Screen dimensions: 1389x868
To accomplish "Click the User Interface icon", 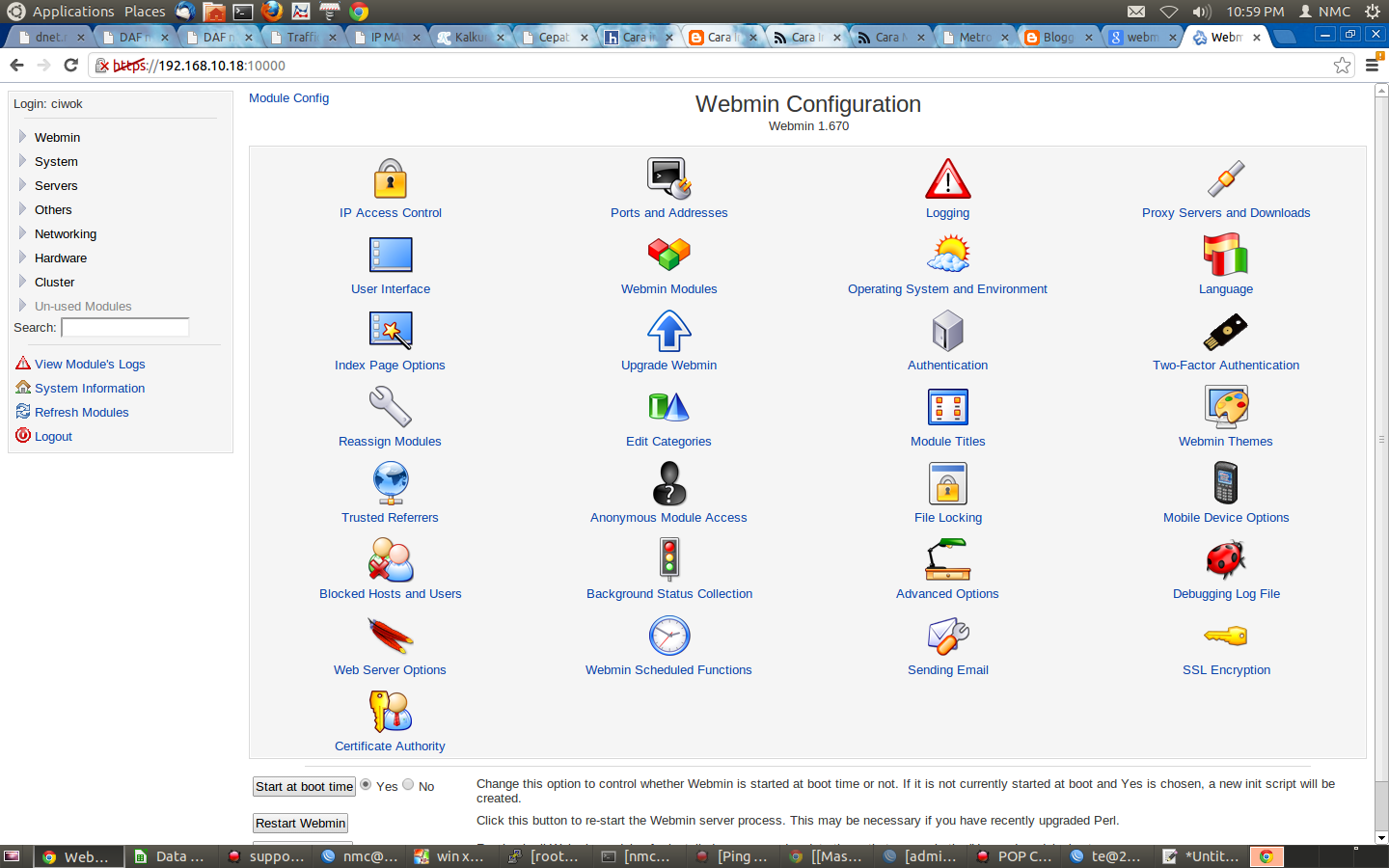I will (391, 255).
